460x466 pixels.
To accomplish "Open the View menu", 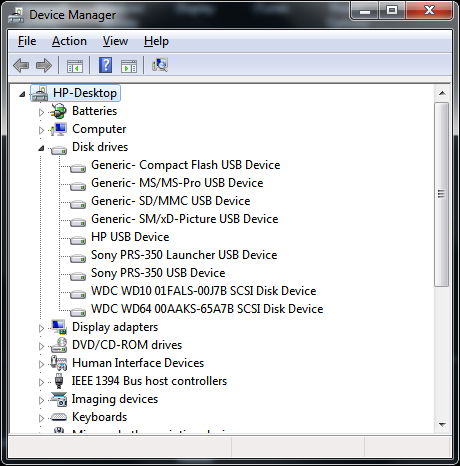I will tap(115, 41).
